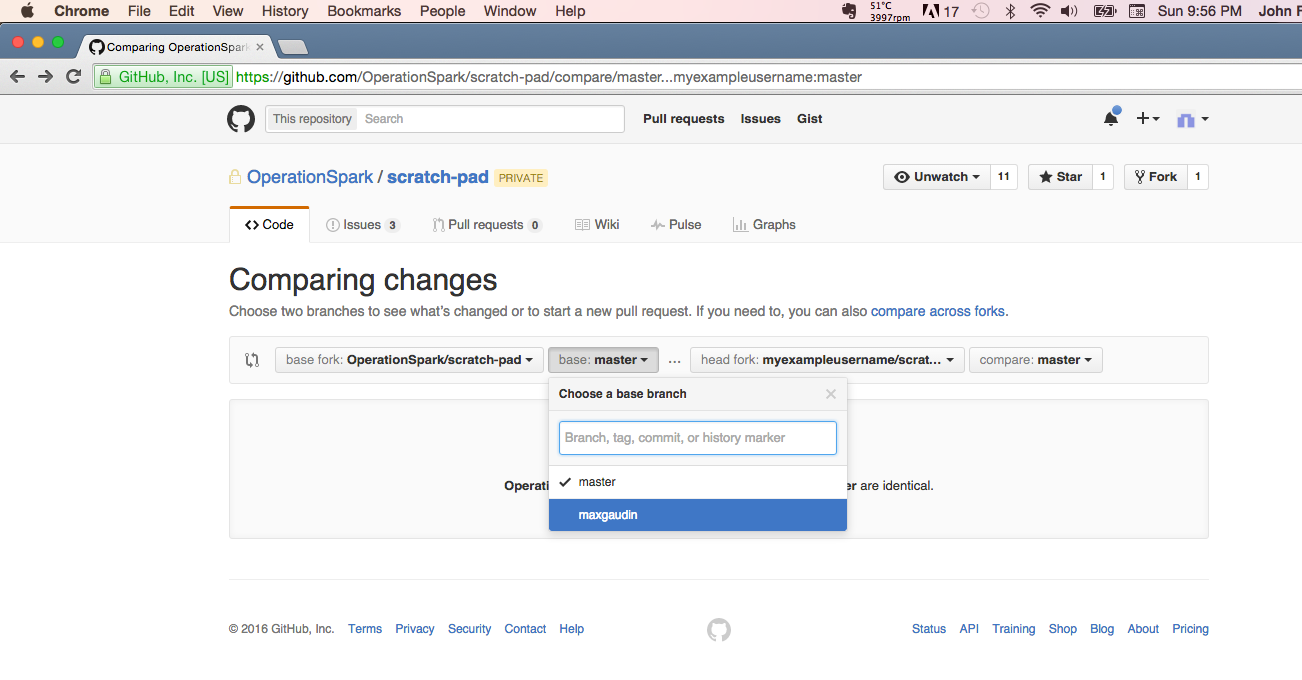
Task: Open Pull requests in the top navigation
Action: 684,119
